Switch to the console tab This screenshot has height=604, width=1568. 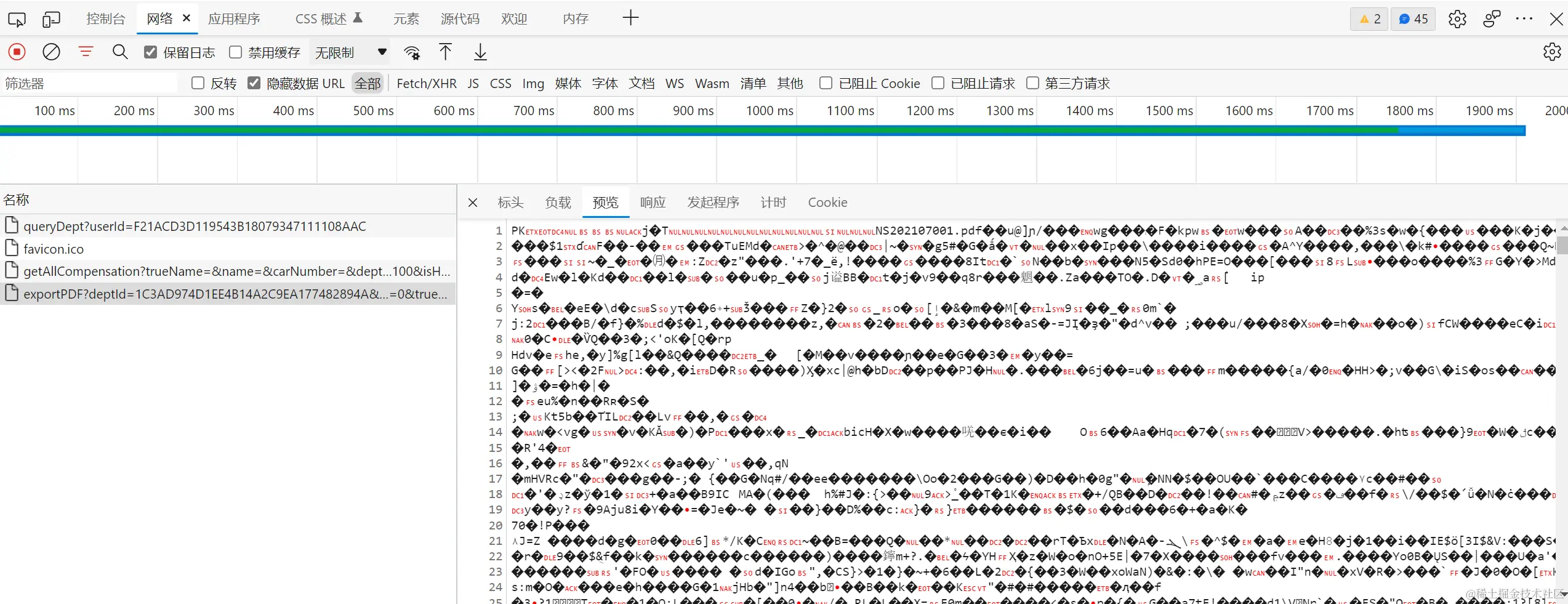(x=106, y=18)
